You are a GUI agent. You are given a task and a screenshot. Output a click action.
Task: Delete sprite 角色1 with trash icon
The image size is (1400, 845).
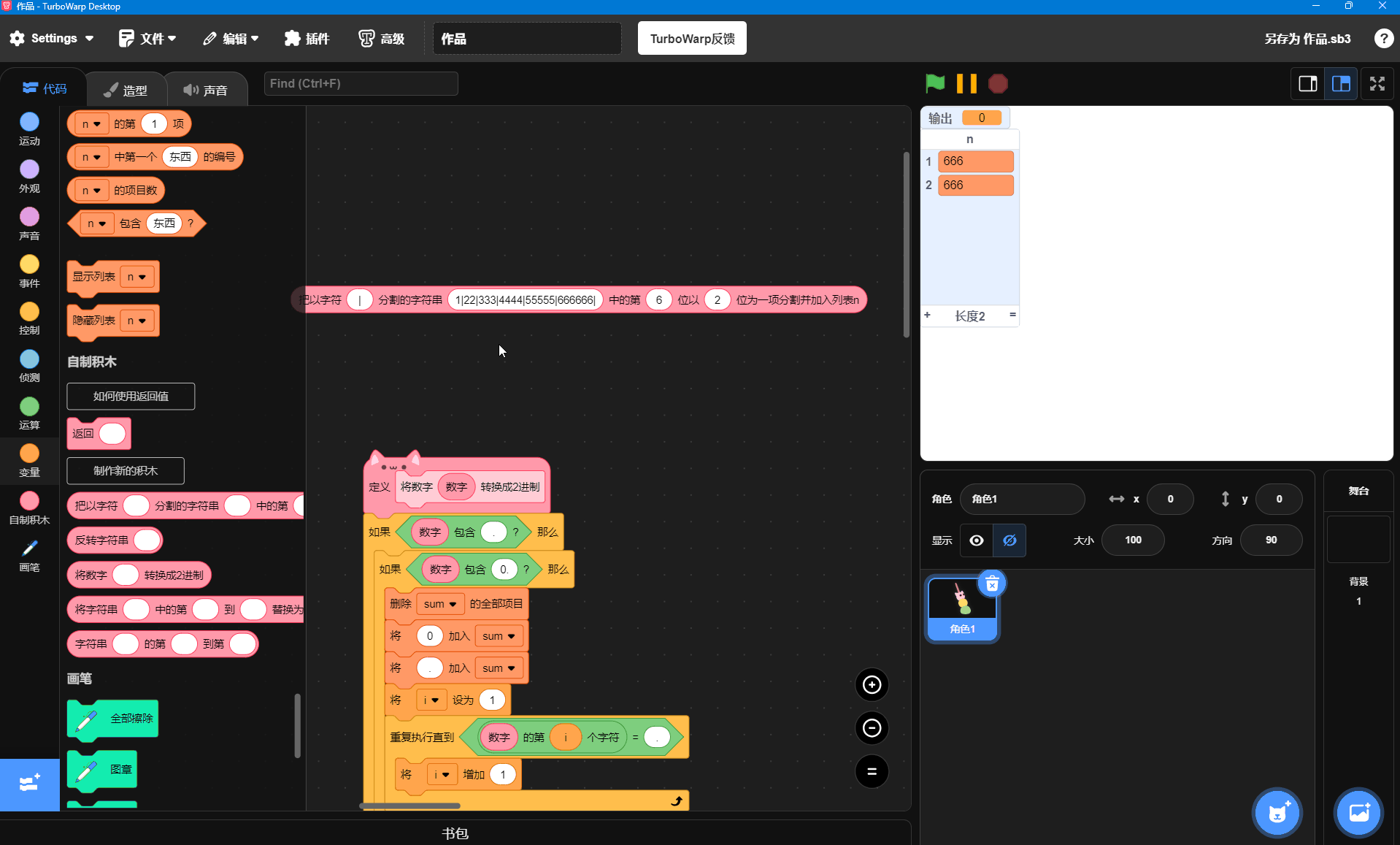991,584
